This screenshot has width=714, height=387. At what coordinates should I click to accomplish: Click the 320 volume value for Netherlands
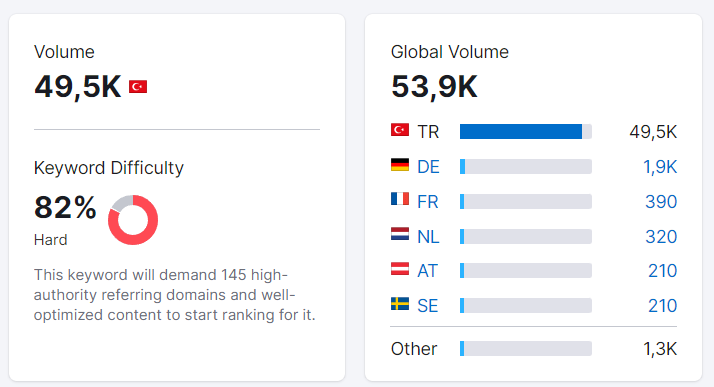(661, 237)
